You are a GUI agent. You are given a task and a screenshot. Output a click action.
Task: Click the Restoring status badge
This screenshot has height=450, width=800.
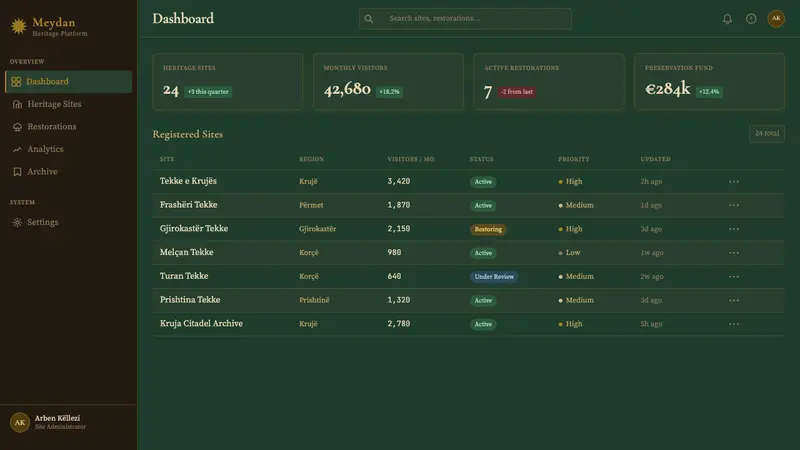(x=488, y=230)
